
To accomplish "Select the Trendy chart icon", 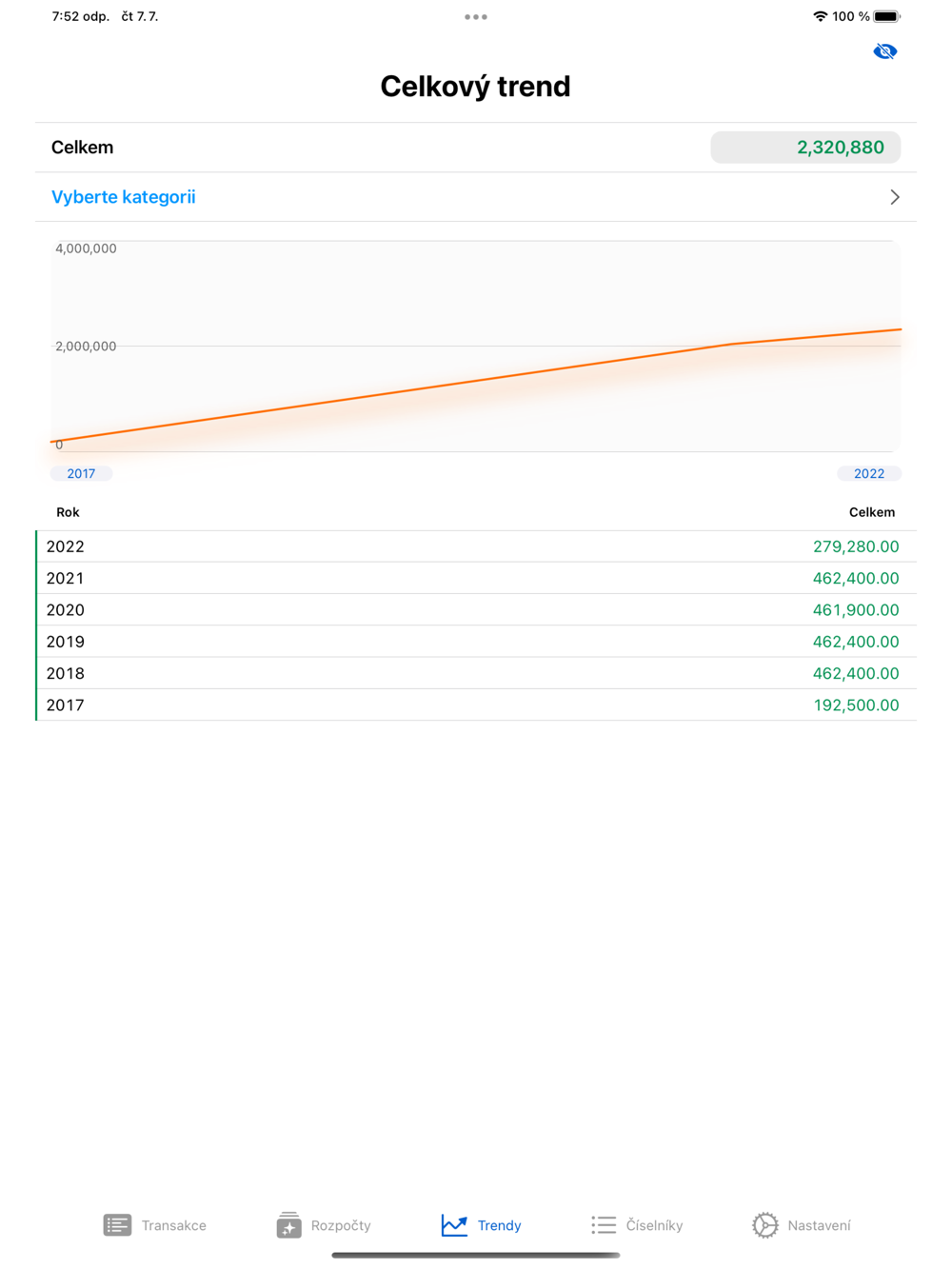I will click(x=454, y=1225).
